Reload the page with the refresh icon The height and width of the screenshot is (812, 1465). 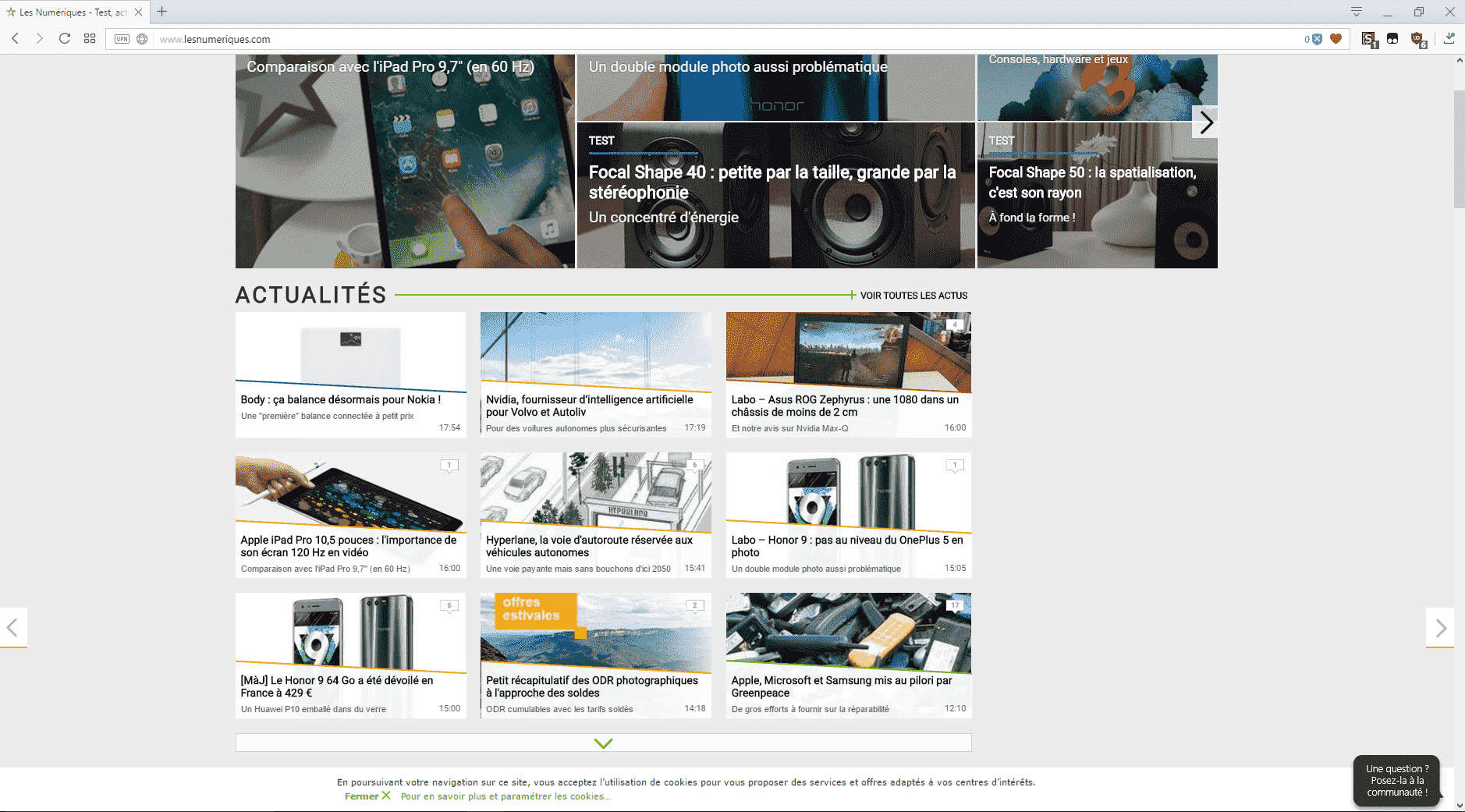[65, 38]
